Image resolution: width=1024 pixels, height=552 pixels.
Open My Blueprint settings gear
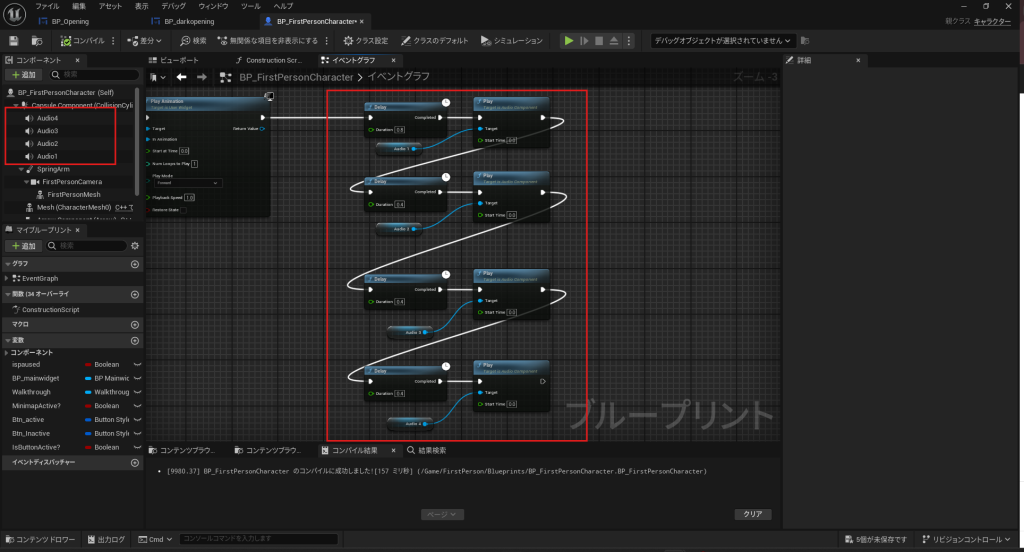click(134, 245)
